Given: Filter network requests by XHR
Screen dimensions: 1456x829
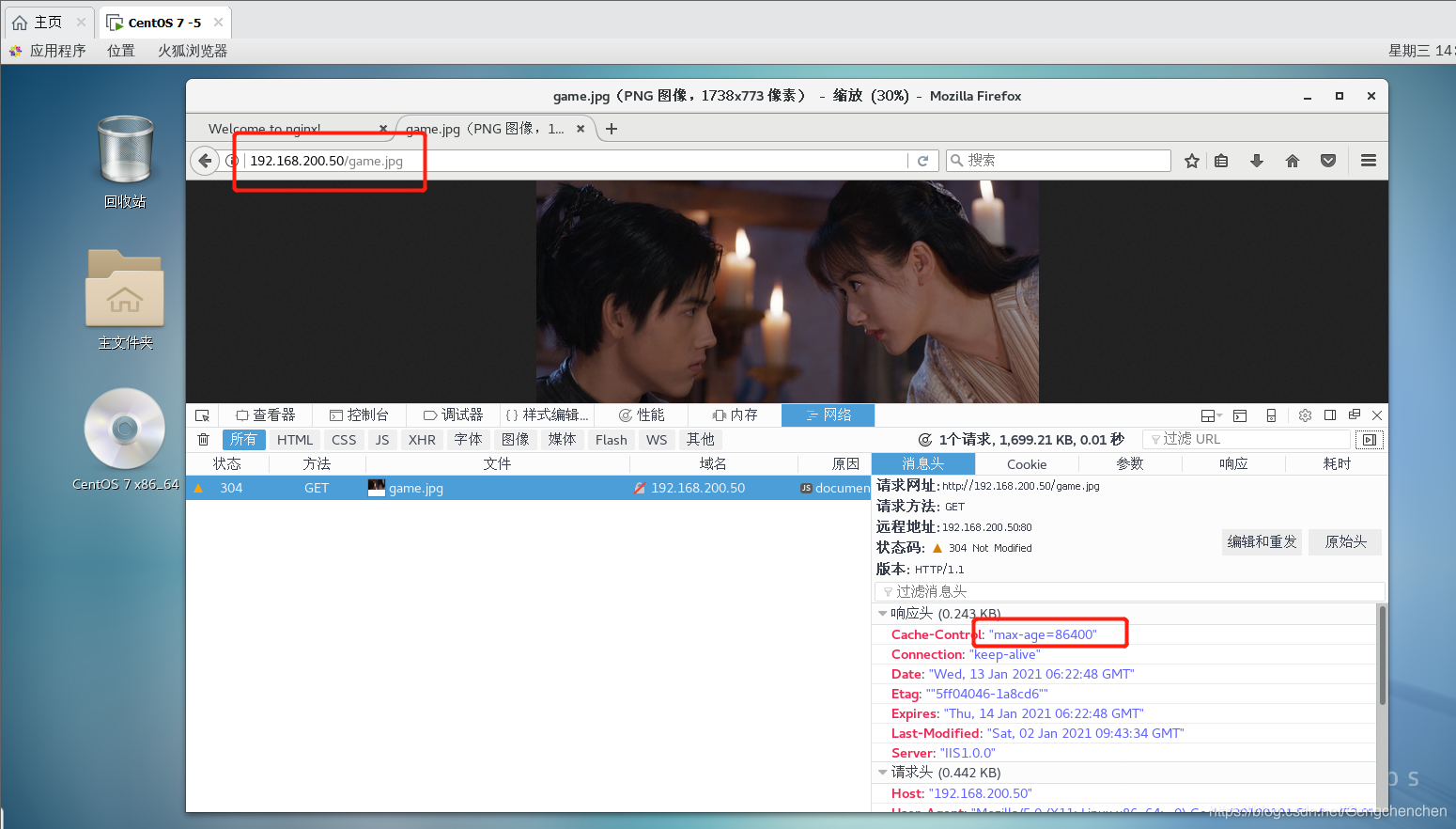Looking at the screenshot, I should (x=422, y=440).
